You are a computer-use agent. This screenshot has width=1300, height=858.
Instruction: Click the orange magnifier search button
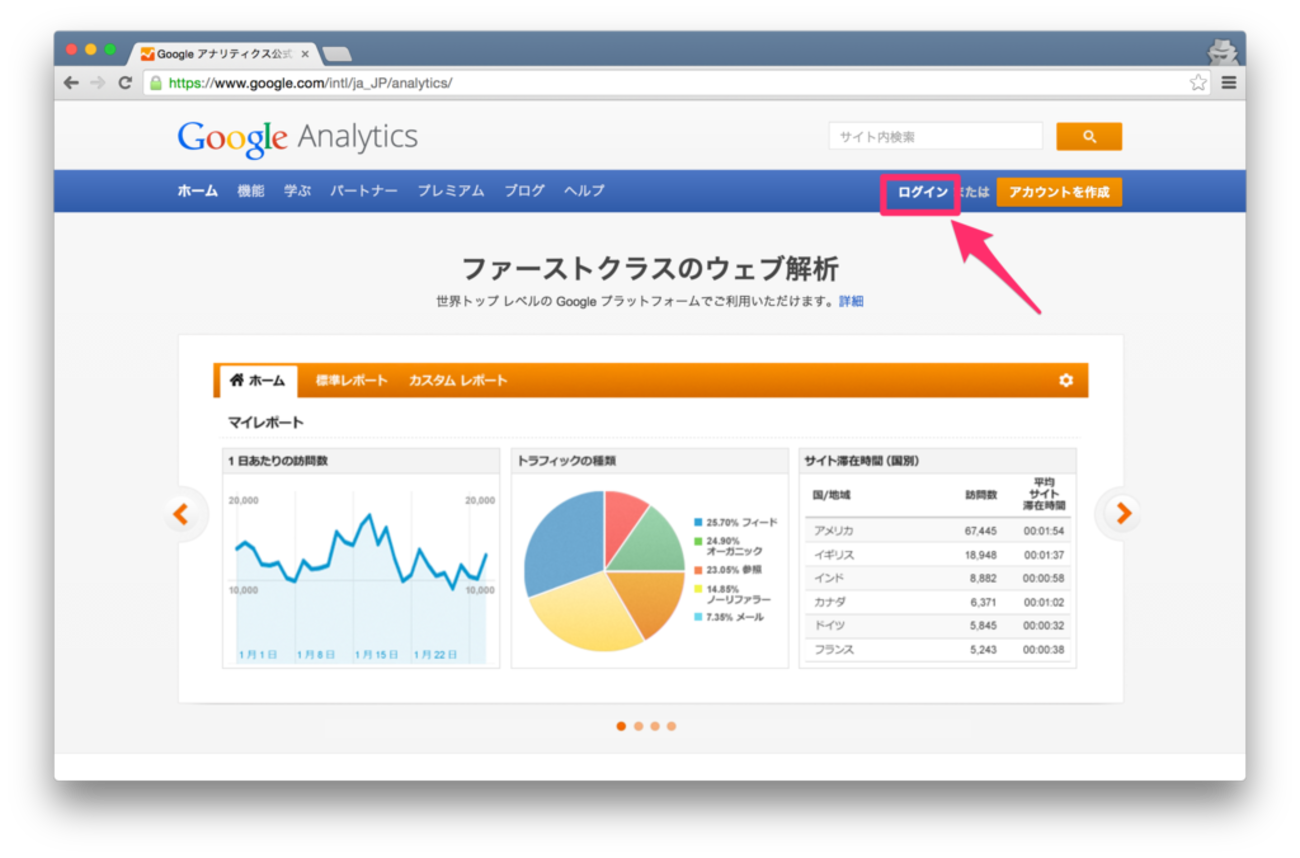1089,137
